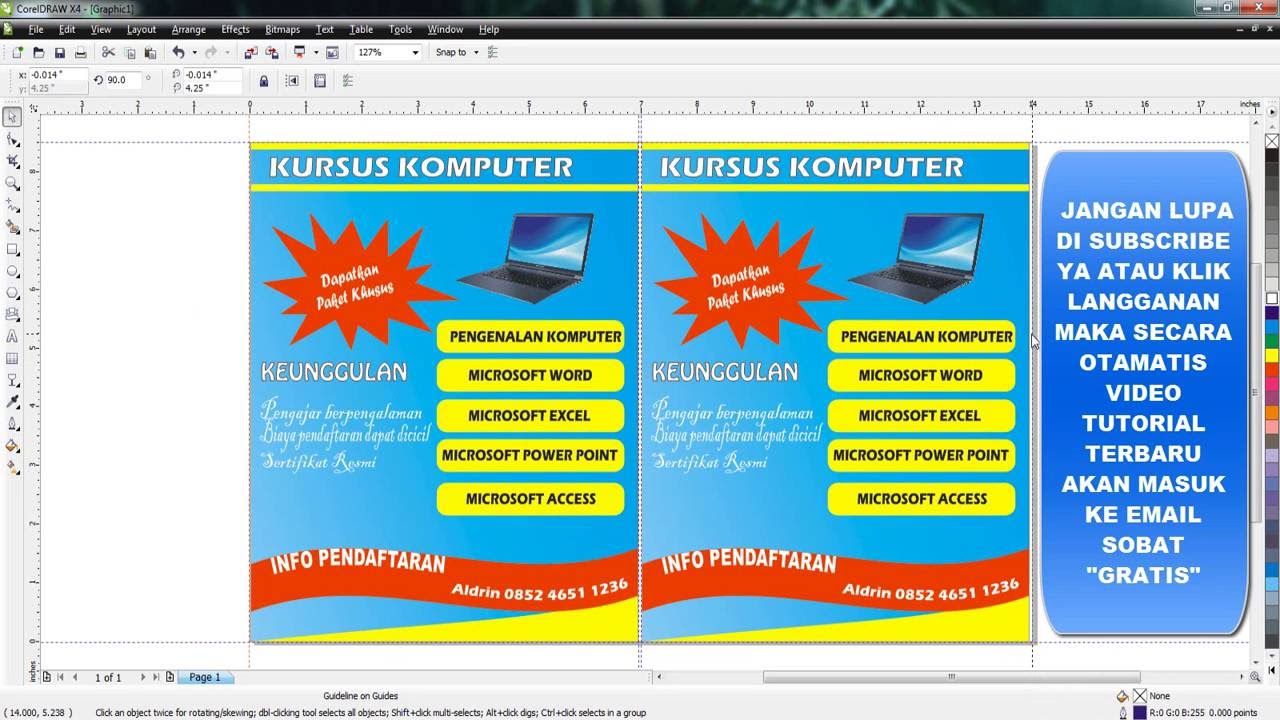The height and width of the screenshot is (720, 1280).
Task: Select the Polygon tool
Action: 12,293
